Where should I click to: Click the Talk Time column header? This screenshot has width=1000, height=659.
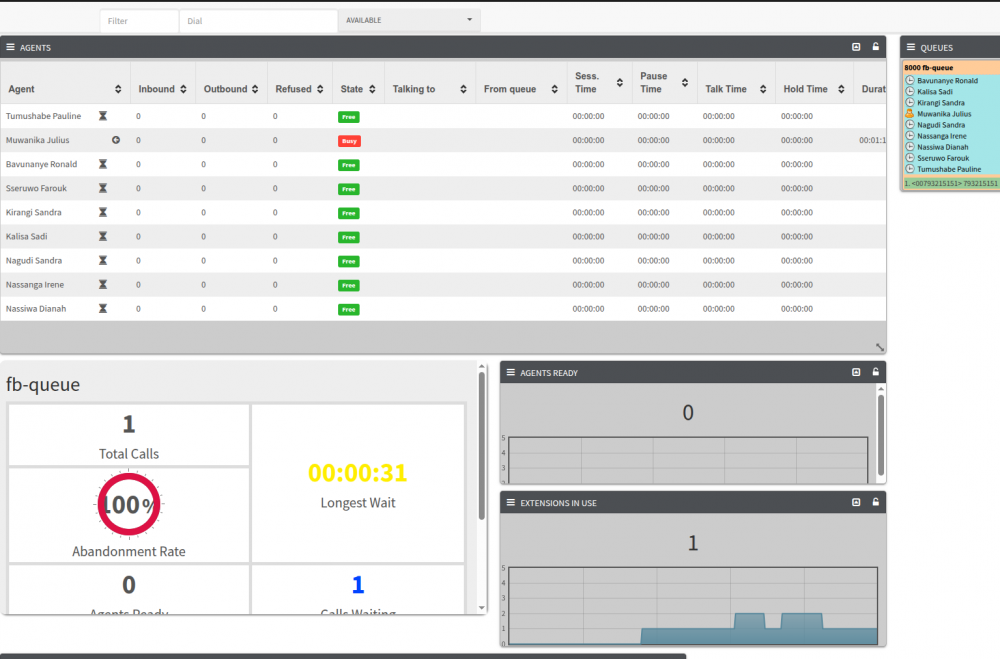click(726, 89)
